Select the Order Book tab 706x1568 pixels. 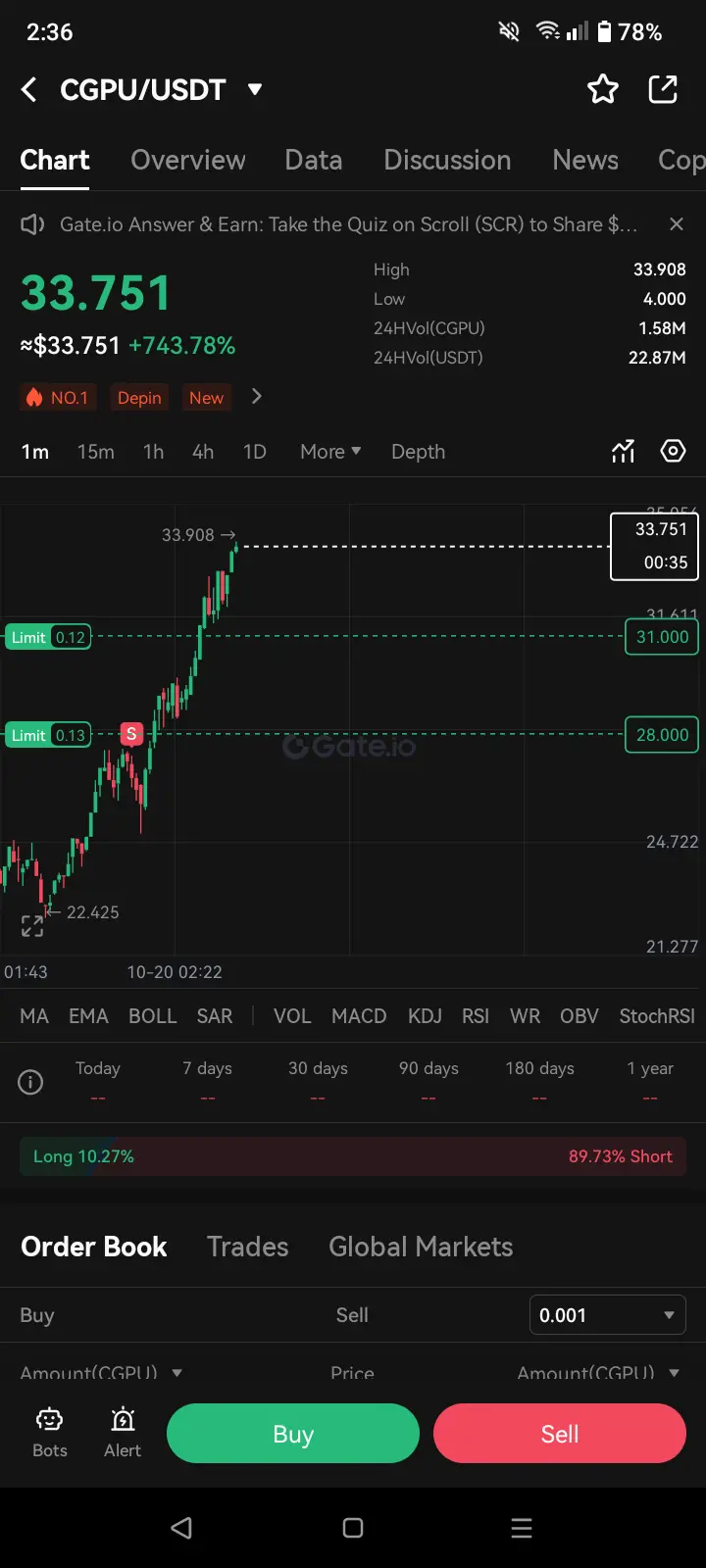click(94, 1247)
